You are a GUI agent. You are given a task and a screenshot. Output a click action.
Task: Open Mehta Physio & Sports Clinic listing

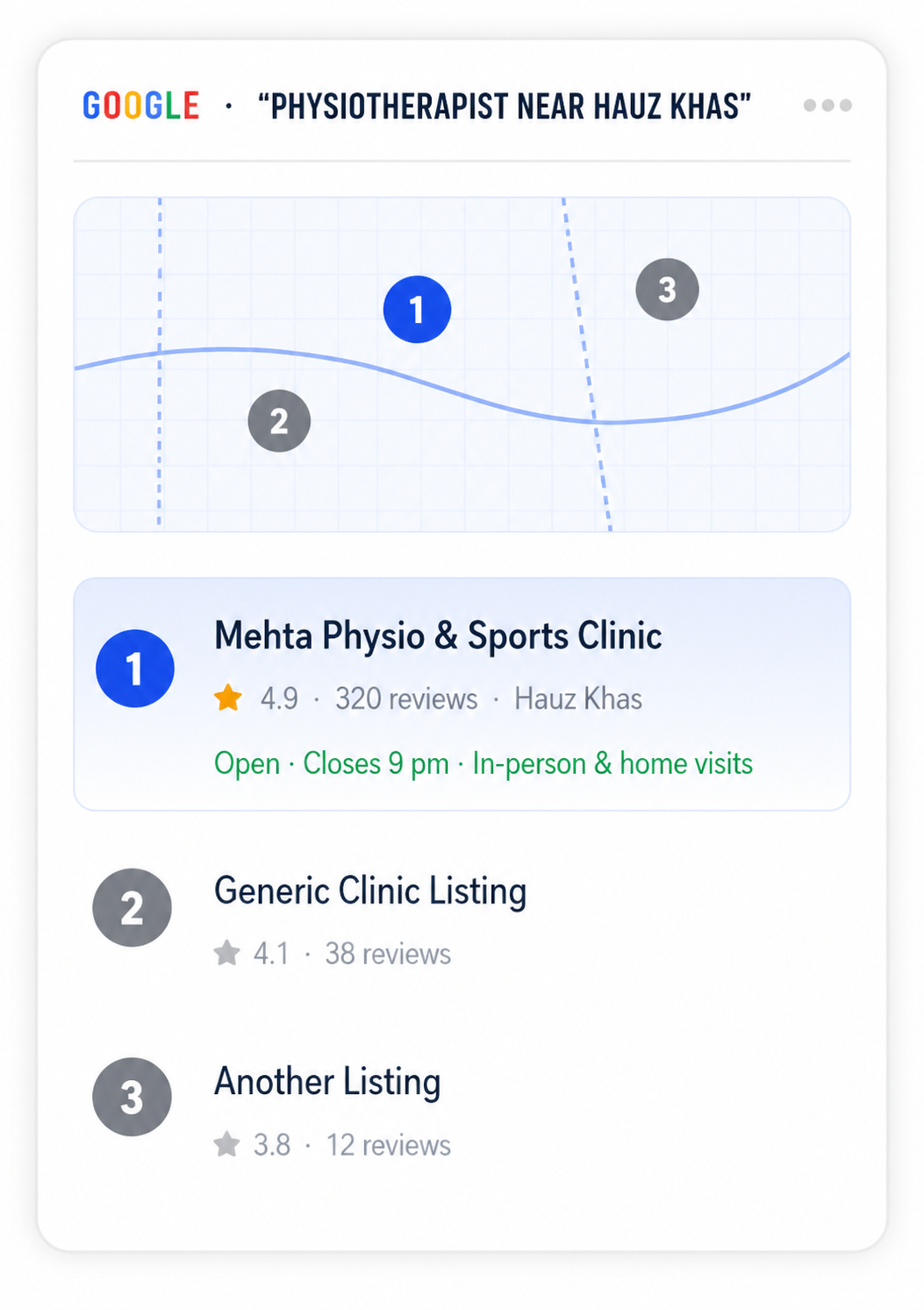(438, 636)
